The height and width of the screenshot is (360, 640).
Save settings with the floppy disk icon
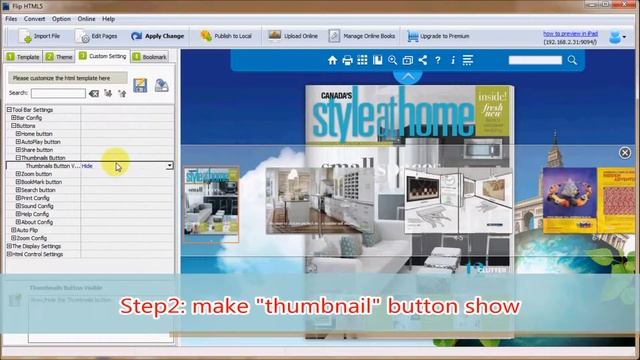click(x=140, y=85)
